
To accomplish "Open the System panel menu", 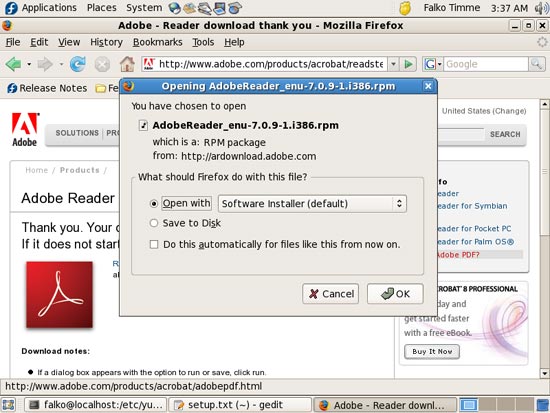I will (144, 8).
